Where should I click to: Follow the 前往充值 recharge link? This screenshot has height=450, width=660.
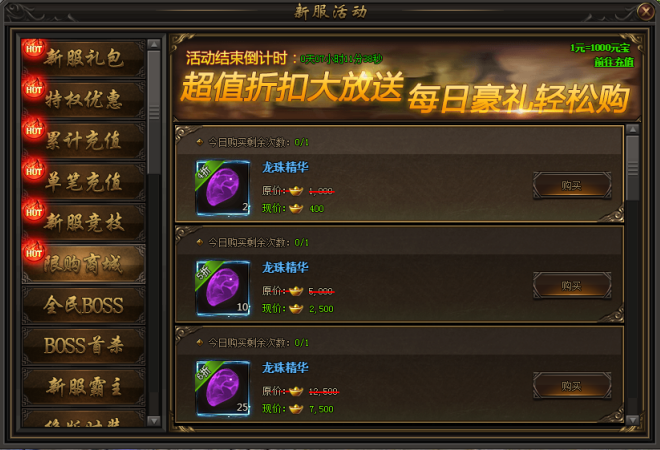(614, 62)
